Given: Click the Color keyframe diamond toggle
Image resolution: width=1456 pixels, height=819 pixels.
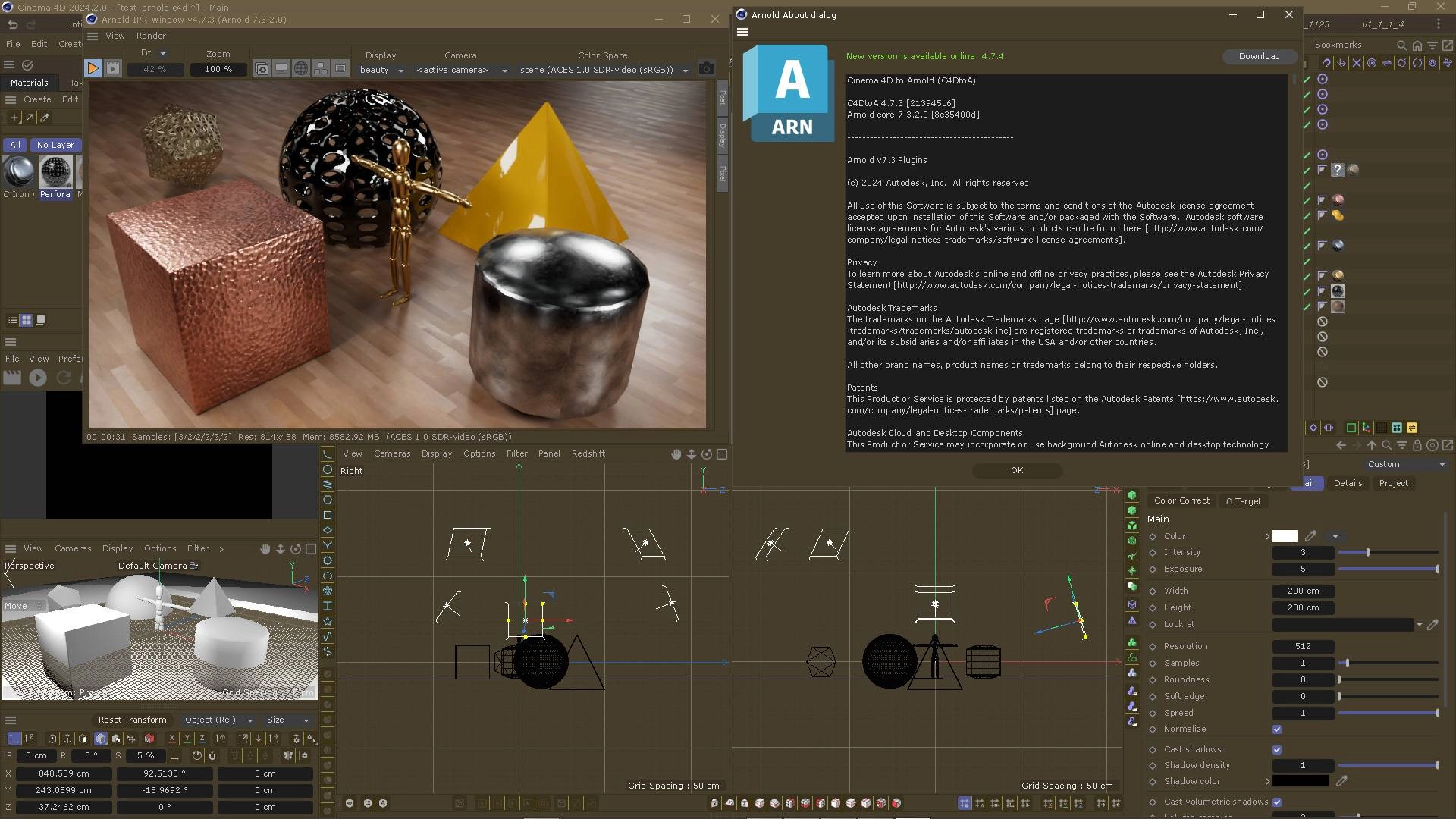Looking at the screenshot, I should pos(1153,536).
